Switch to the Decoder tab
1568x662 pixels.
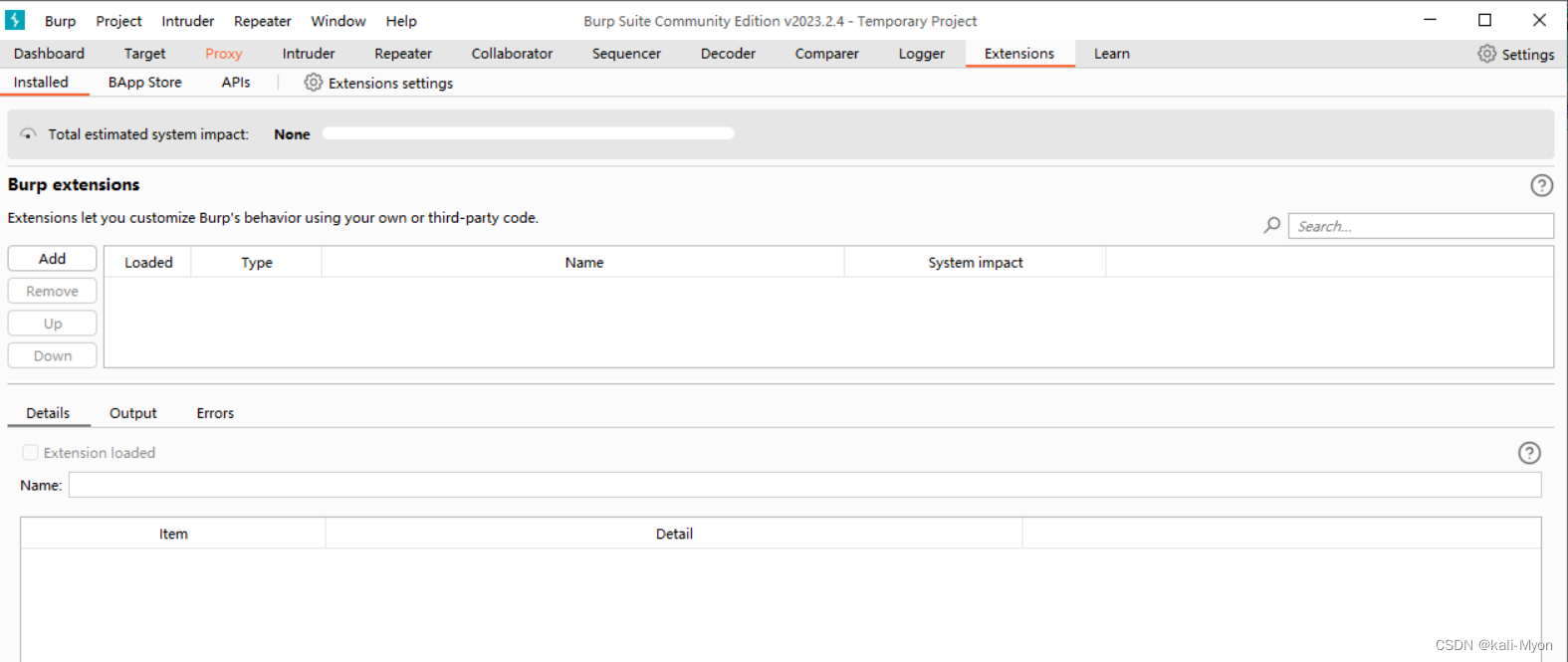pos(728,54)
